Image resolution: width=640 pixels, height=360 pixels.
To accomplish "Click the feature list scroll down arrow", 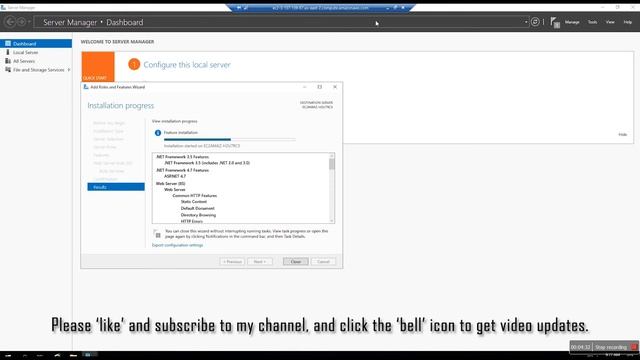I will (332, 221).
